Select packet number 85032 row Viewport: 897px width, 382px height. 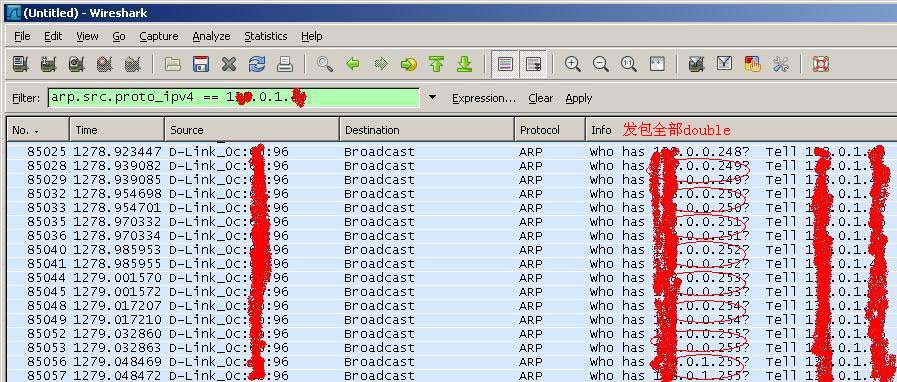point(452,194)
